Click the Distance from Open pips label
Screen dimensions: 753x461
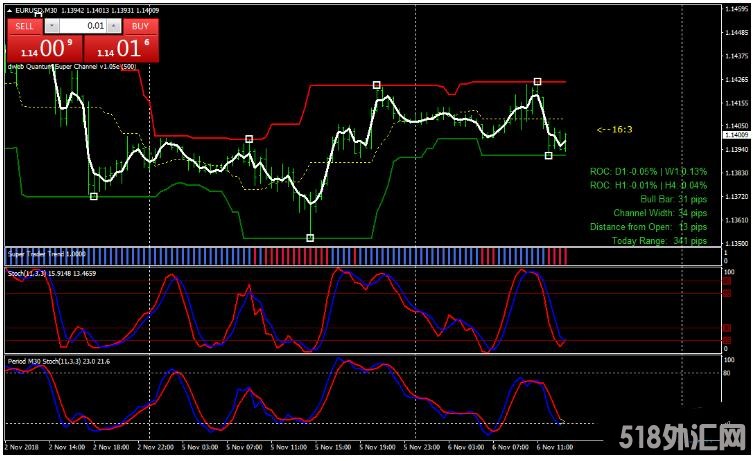[x=648, y=227]
